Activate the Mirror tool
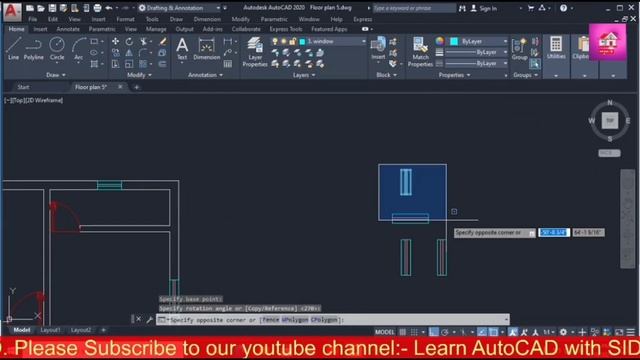Image resolution: width=640 pixels, height=360 pixels. [129, 53]
